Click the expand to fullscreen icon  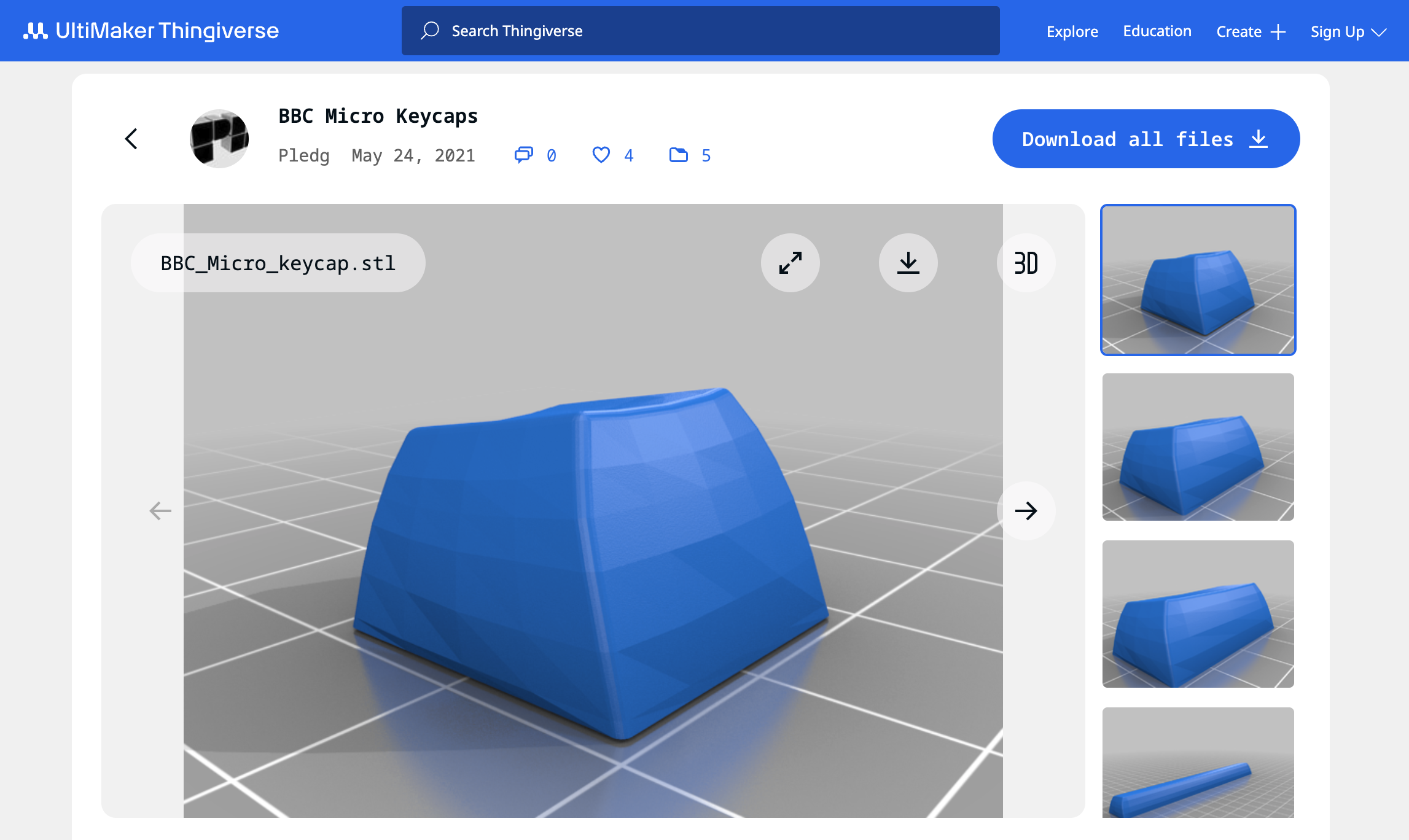click(x=791, y=262)
